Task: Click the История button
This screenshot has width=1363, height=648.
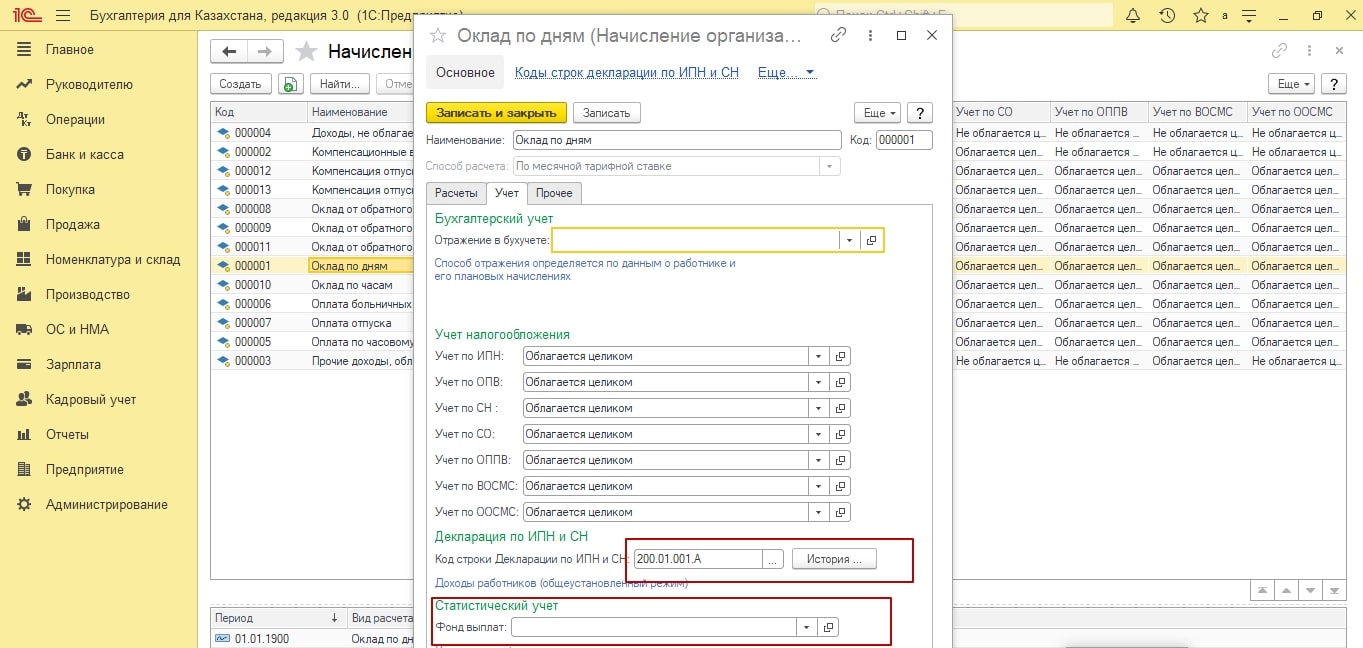Action: tap(834, 559)
